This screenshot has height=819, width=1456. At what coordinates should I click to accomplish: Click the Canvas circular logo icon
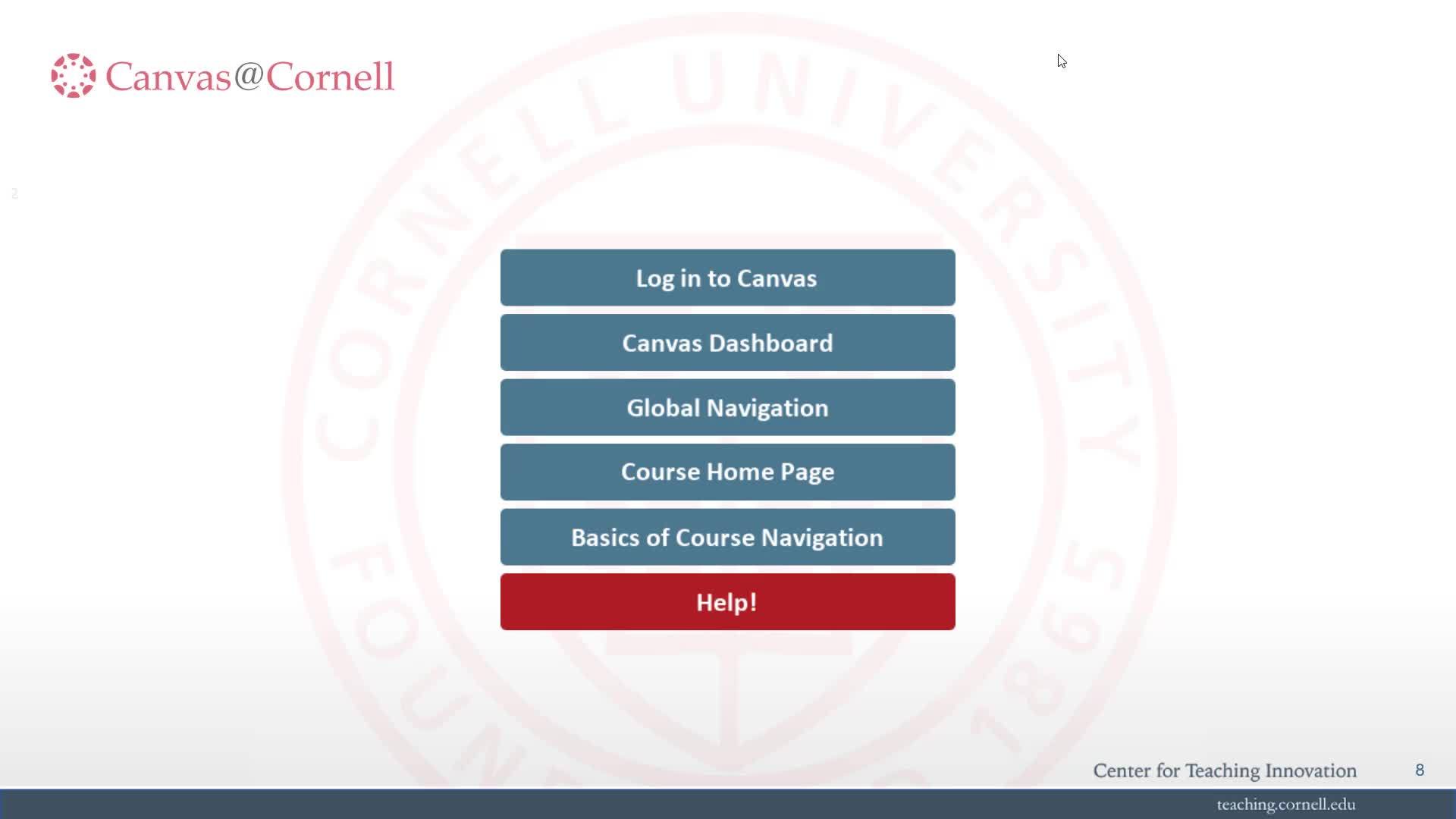tap(73, 76)
